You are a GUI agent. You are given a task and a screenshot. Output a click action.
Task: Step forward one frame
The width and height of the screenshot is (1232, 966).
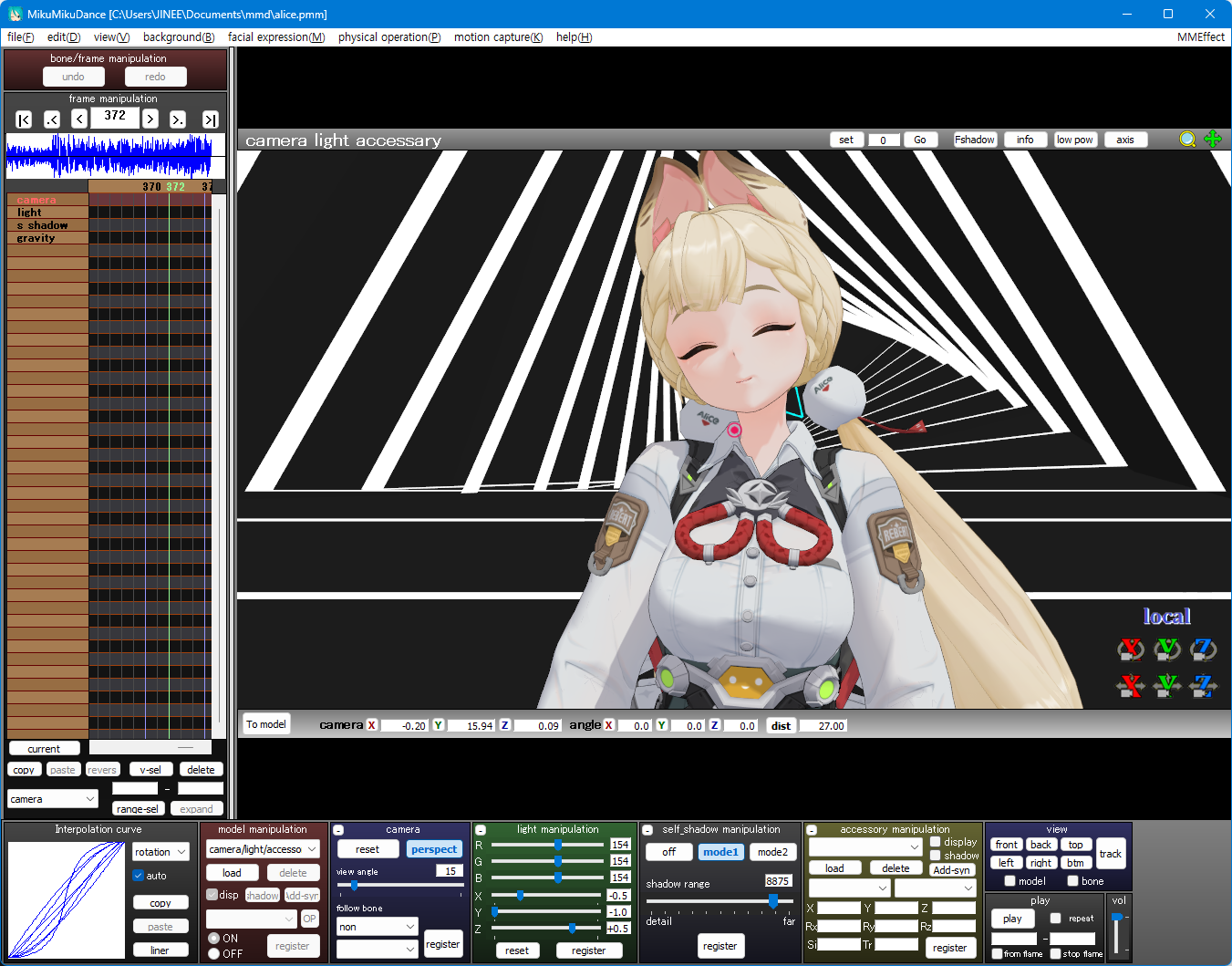click(150, 119)
